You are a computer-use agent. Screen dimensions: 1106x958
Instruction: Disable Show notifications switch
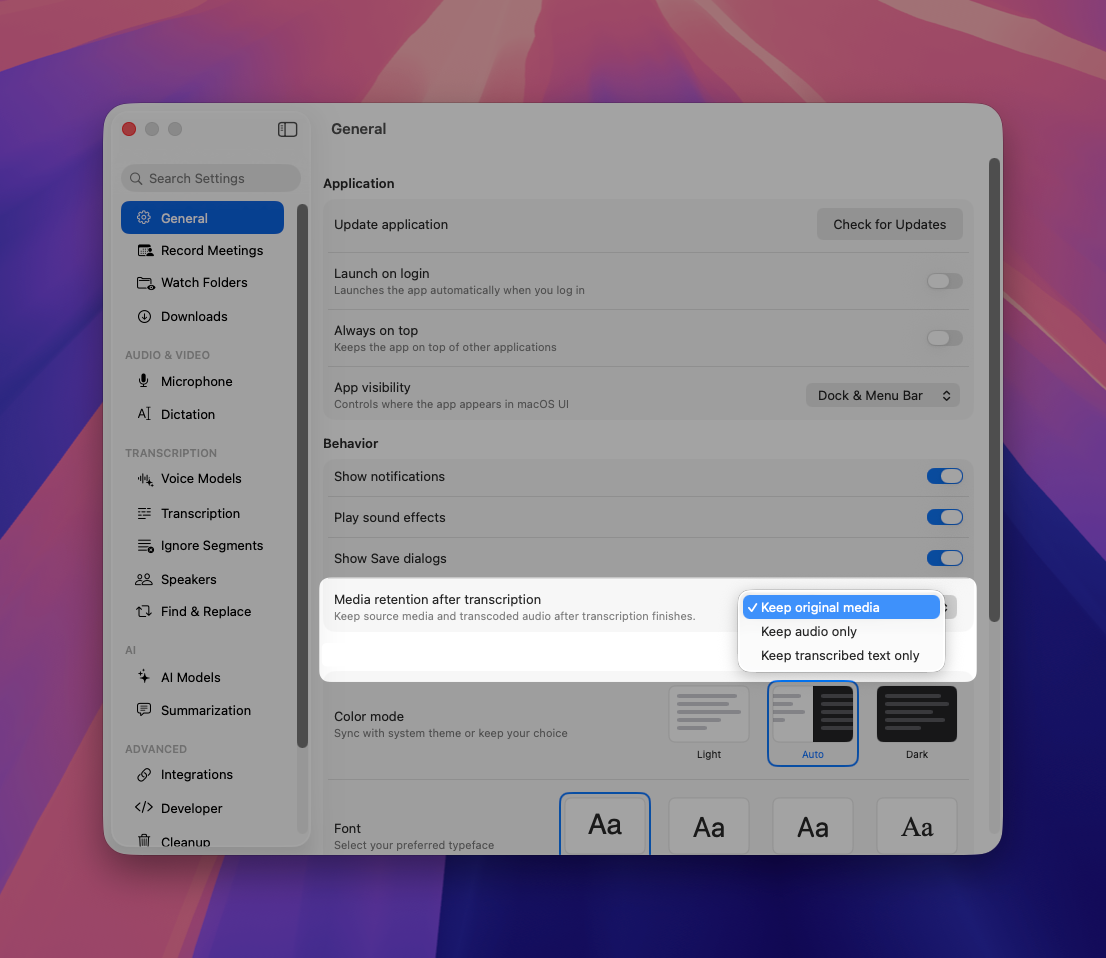[944, 476]
